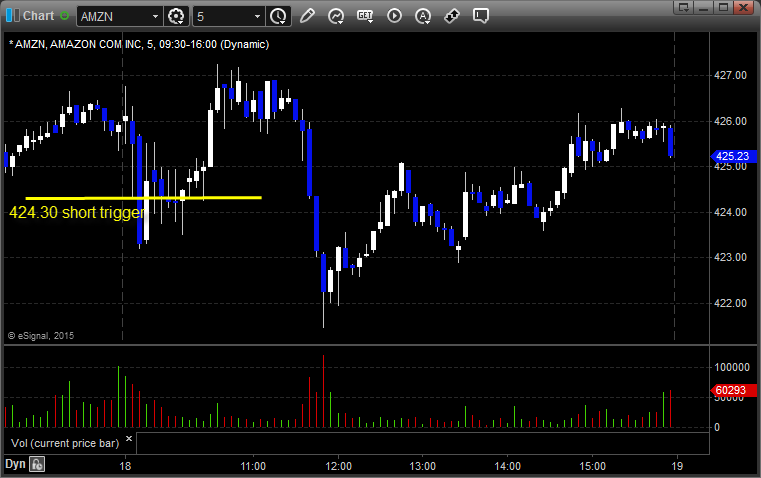Screen dimensions: 761x478
Task: Open the symbol settings gear icon
Action: coord(176,16)
